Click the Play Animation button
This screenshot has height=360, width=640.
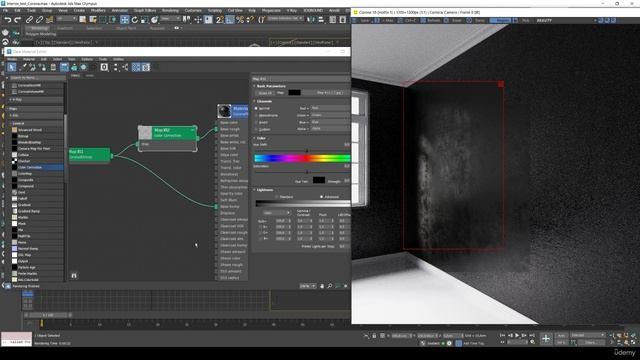click(x=517, y=335)
